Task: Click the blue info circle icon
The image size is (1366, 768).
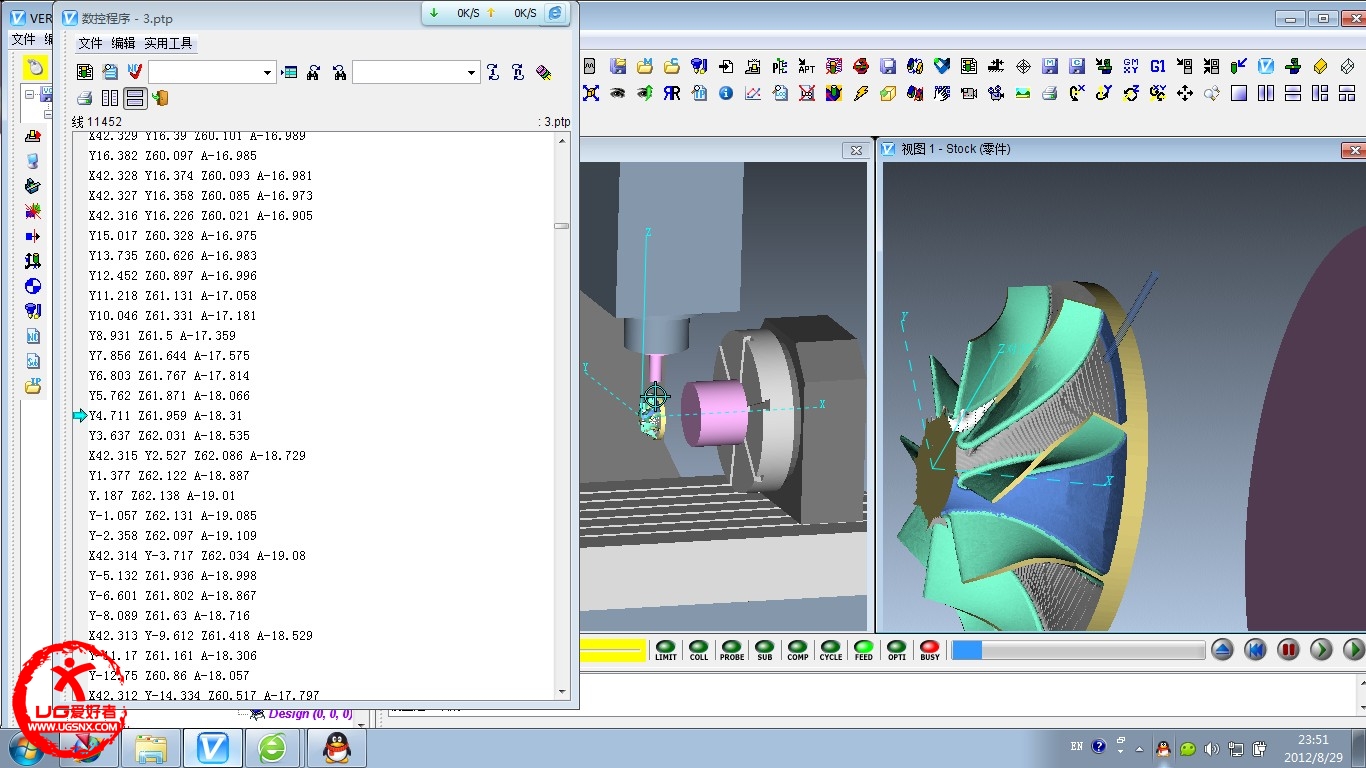Action: [726, 93]
